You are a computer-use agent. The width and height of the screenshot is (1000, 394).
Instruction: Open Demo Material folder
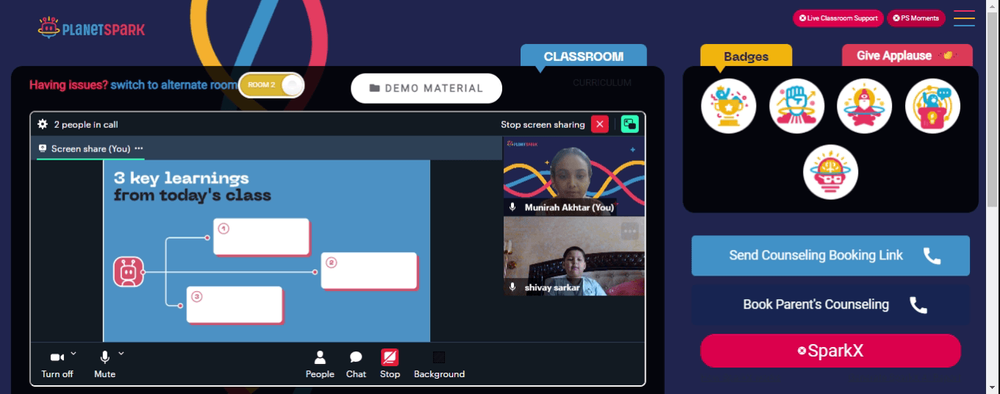[x=426, y=88]
